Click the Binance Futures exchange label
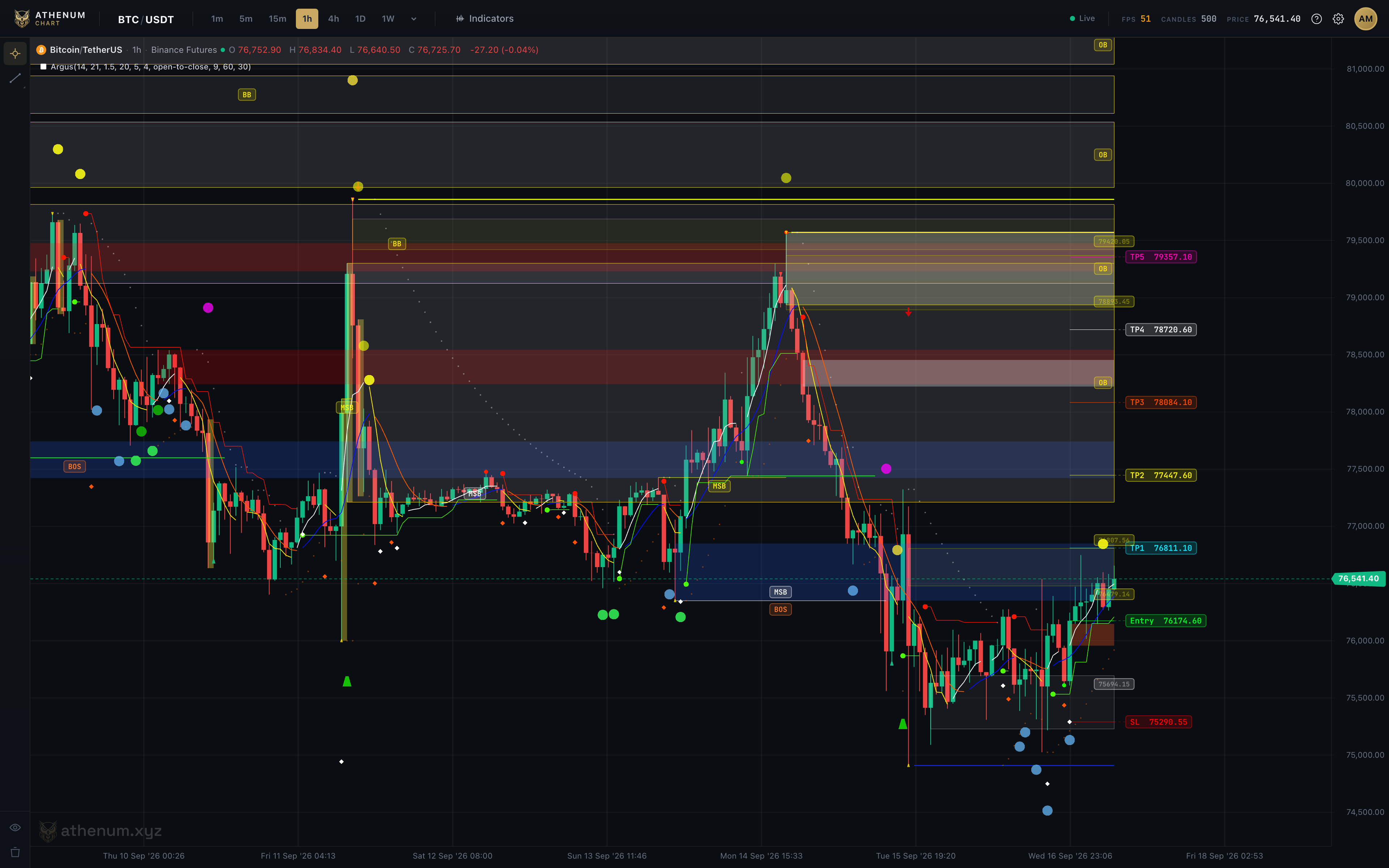 coord(184,50)
